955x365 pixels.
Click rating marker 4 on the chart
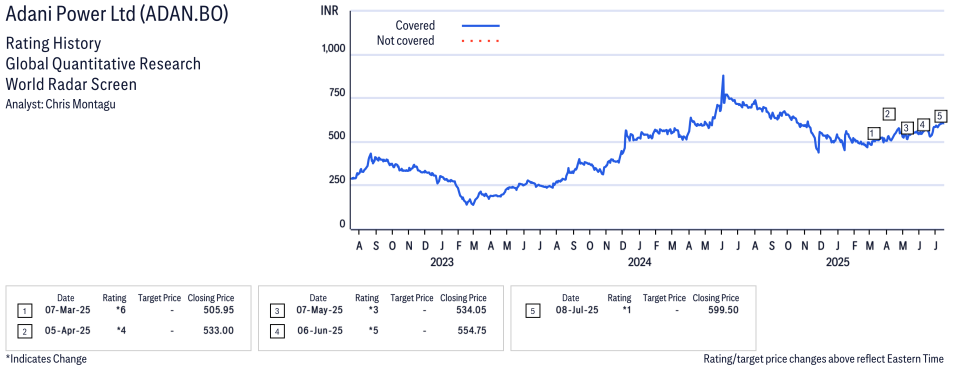[923, 125]
